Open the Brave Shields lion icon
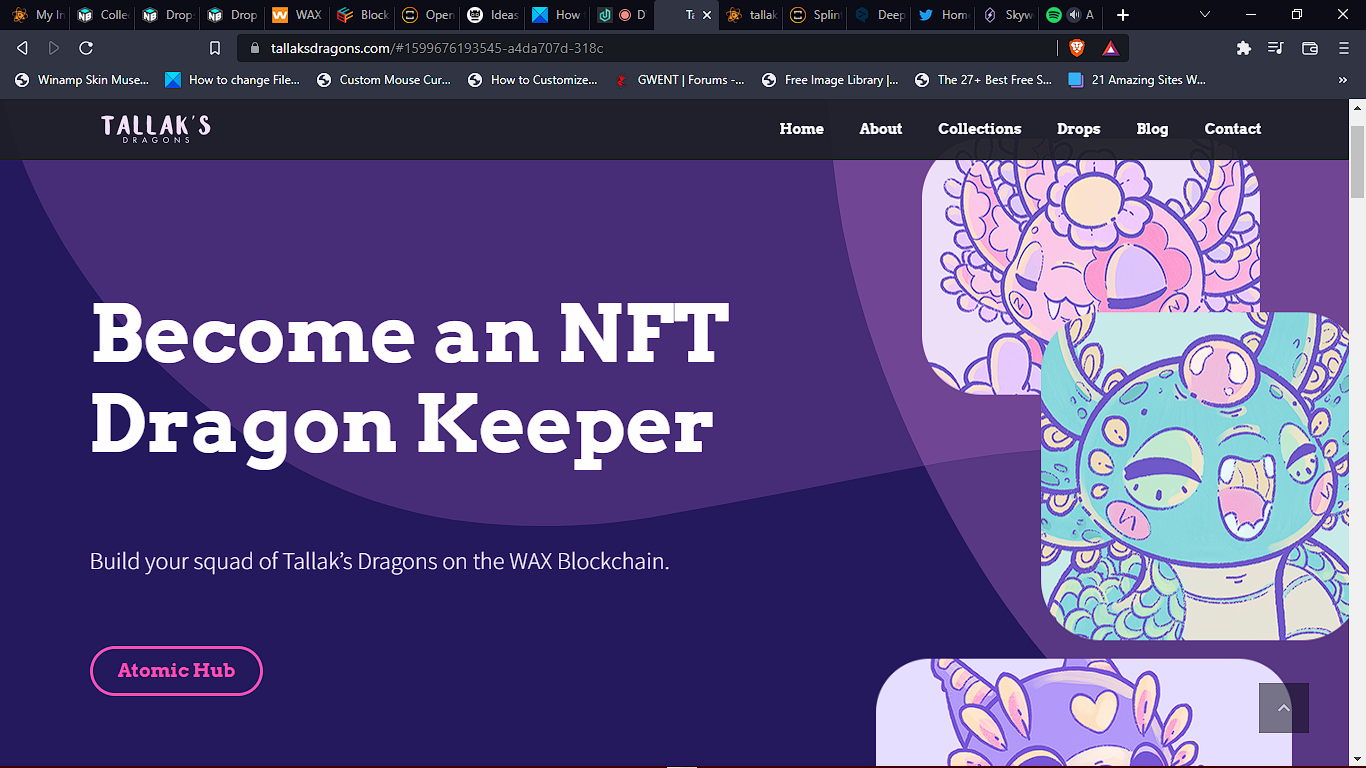Viewport: 1366px width, 768px height. click(x=1077, y=47)
